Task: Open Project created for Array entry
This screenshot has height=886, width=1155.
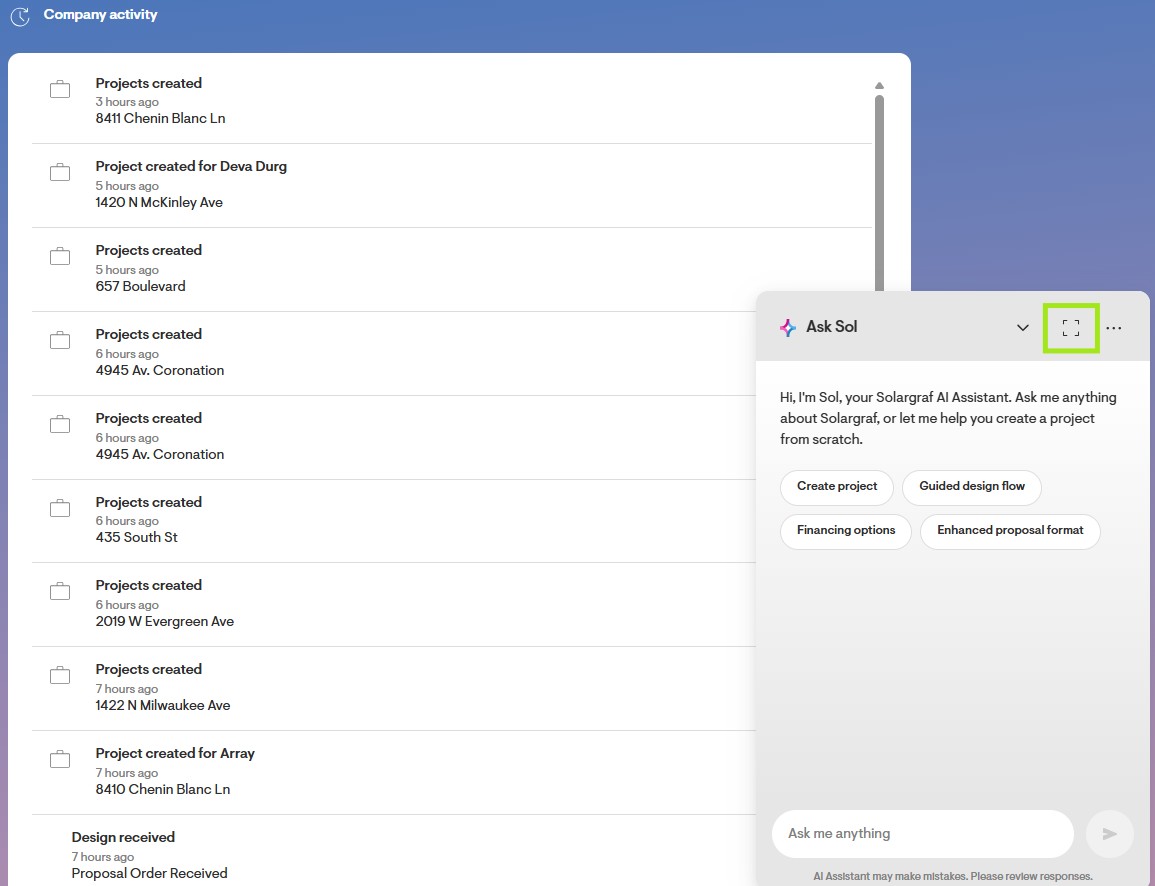Action: click(394, 773)
